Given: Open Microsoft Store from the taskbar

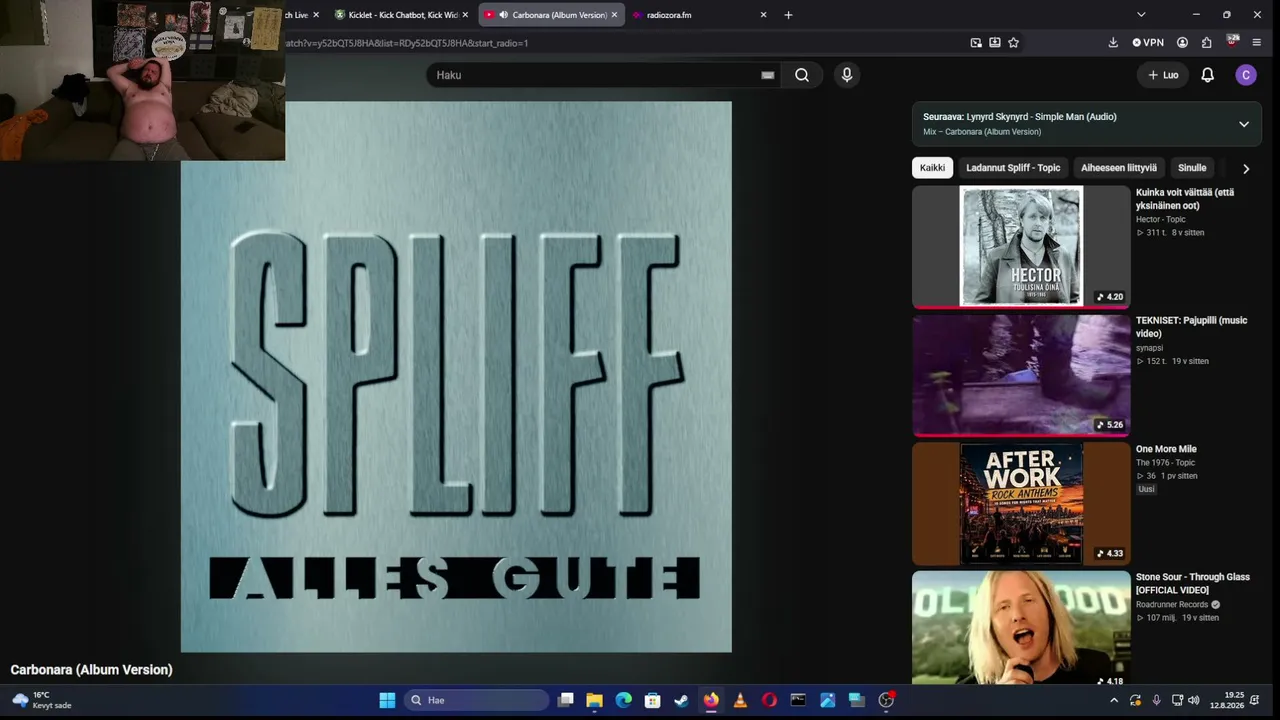Looking at the screenshot, I should point(652,700).
